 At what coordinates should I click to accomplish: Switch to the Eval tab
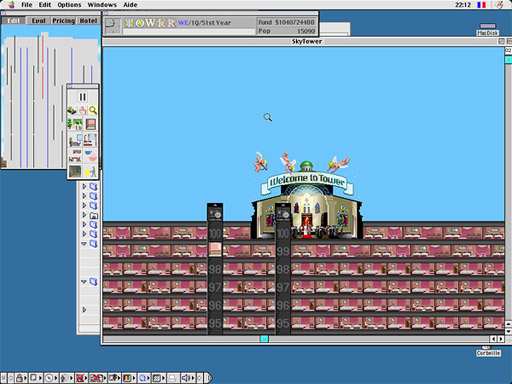tap(38, 21)
